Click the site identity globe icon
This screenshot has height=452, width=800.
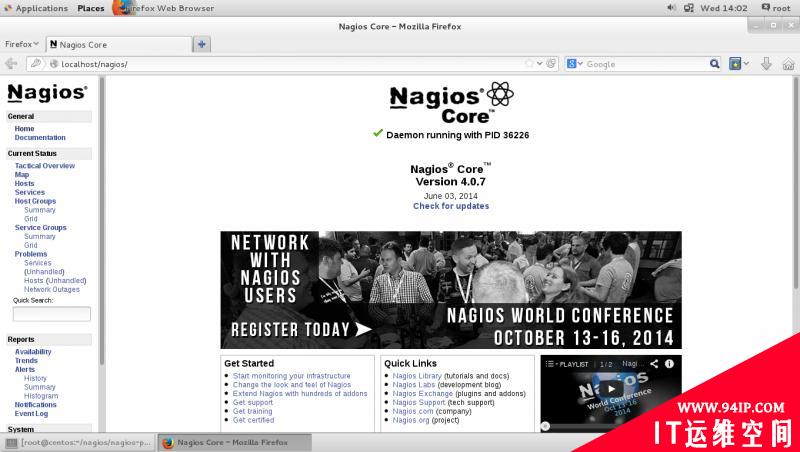pyautogui.click(x=54, y=64)
